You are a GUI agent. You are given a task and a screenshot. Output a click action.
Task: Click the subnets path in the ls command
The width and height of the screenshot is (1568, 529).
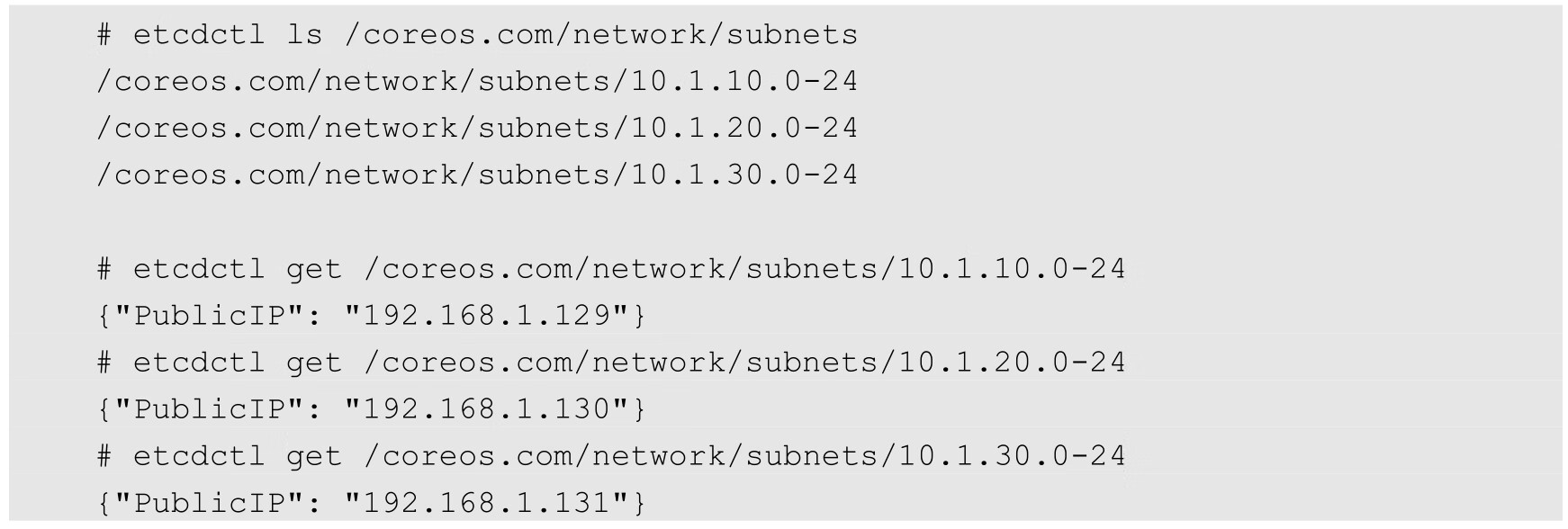(x=601, y=35)
